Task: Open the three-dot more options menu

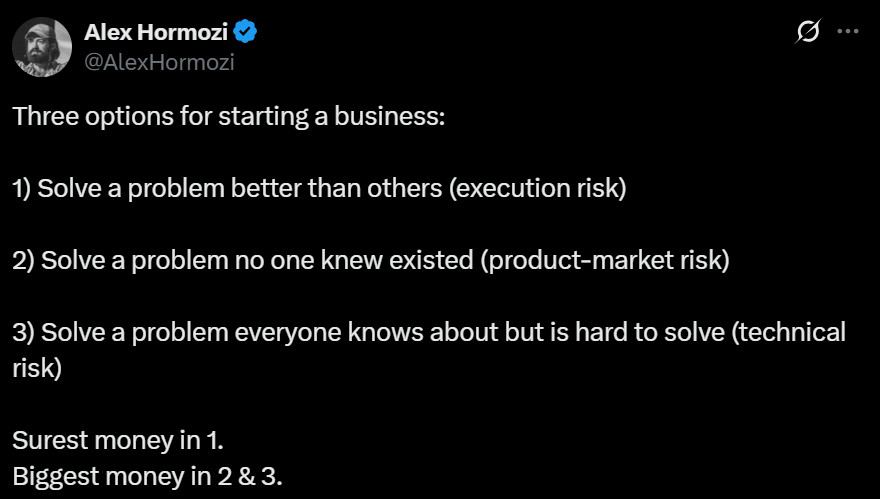Action: (x=847, y=32)
